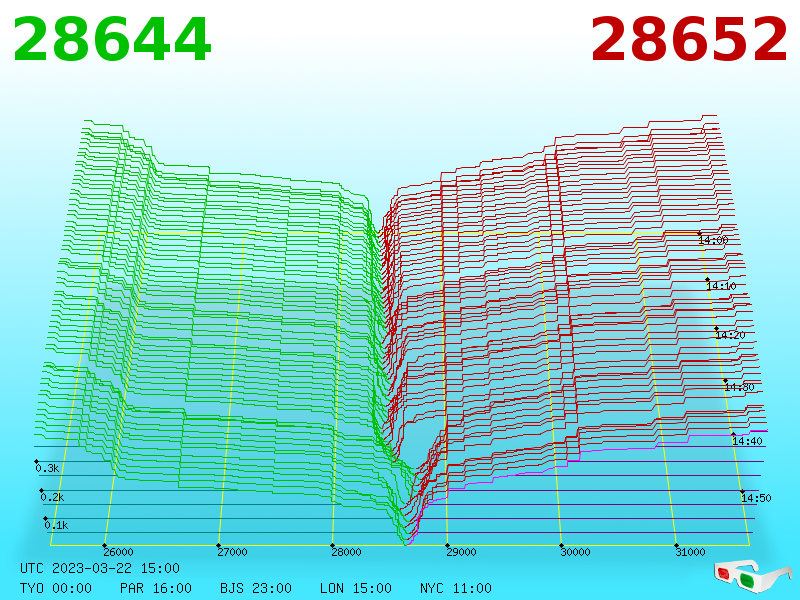Viewport: 800px width, 600px height.
Task: Click the TYO 00:00 Tokyo time
Action: [x=56, y=588]
